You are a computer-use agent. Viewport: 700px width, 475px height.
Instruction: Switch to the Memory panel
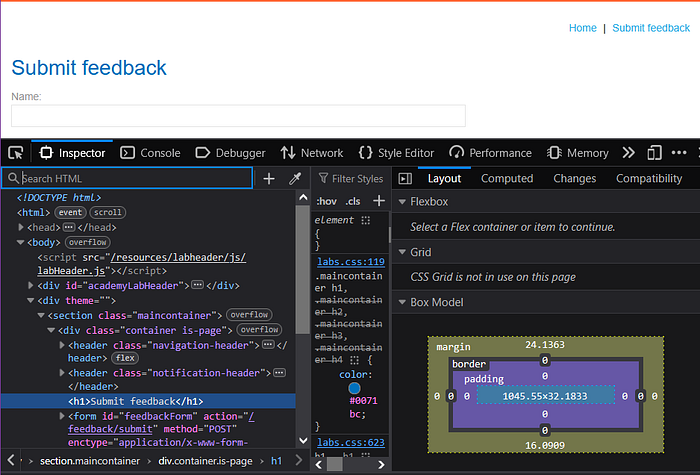pos(578,153)
